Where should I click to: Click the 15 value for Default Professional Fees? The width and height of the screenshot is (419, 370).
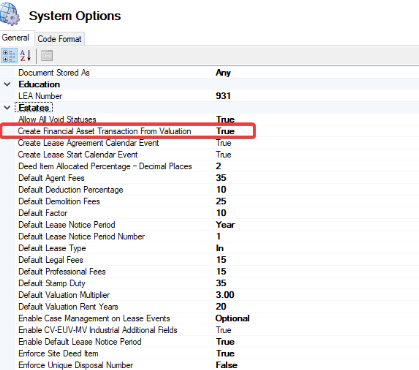click(221, 272)
